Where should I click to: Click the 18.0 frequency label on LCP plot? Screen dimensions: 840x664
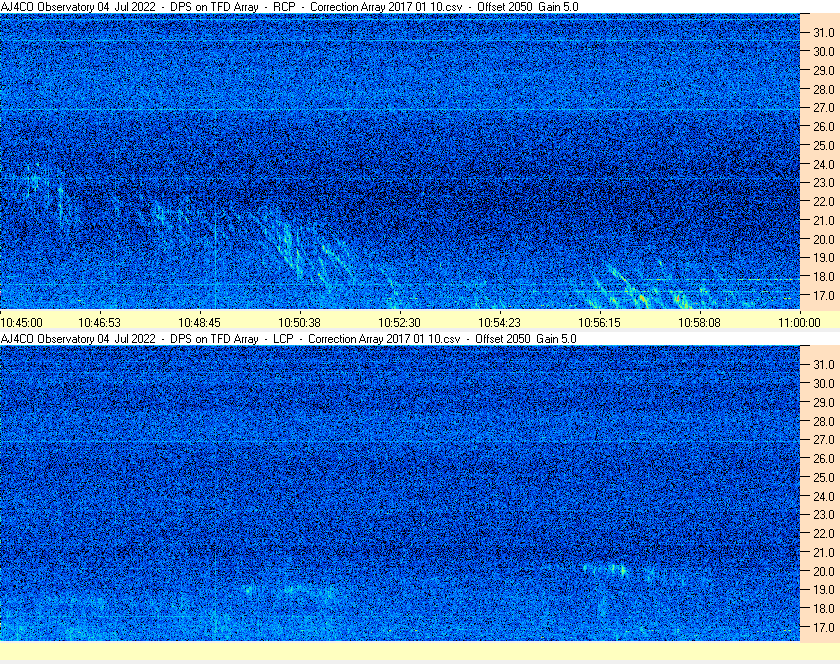(824, 608)
